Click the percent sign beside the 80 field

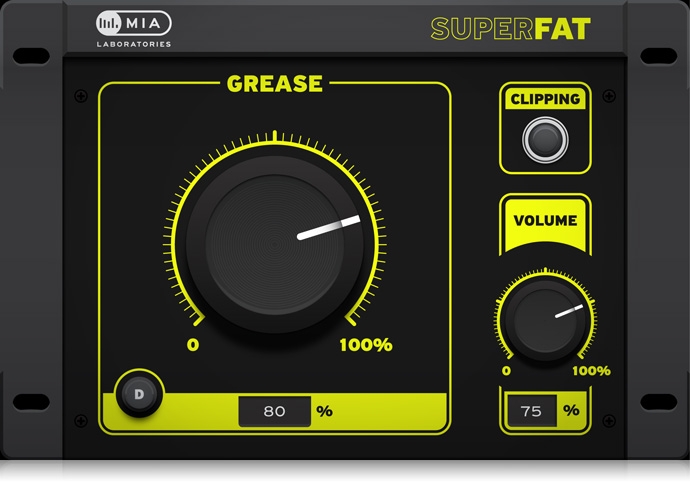[325, 411]
